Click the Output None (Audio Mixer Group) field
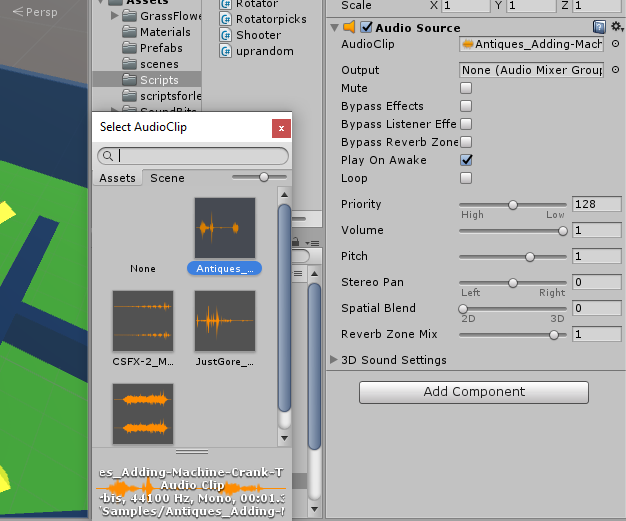The width and height of the screenshot is (626, 521). (x=531, y=70)
